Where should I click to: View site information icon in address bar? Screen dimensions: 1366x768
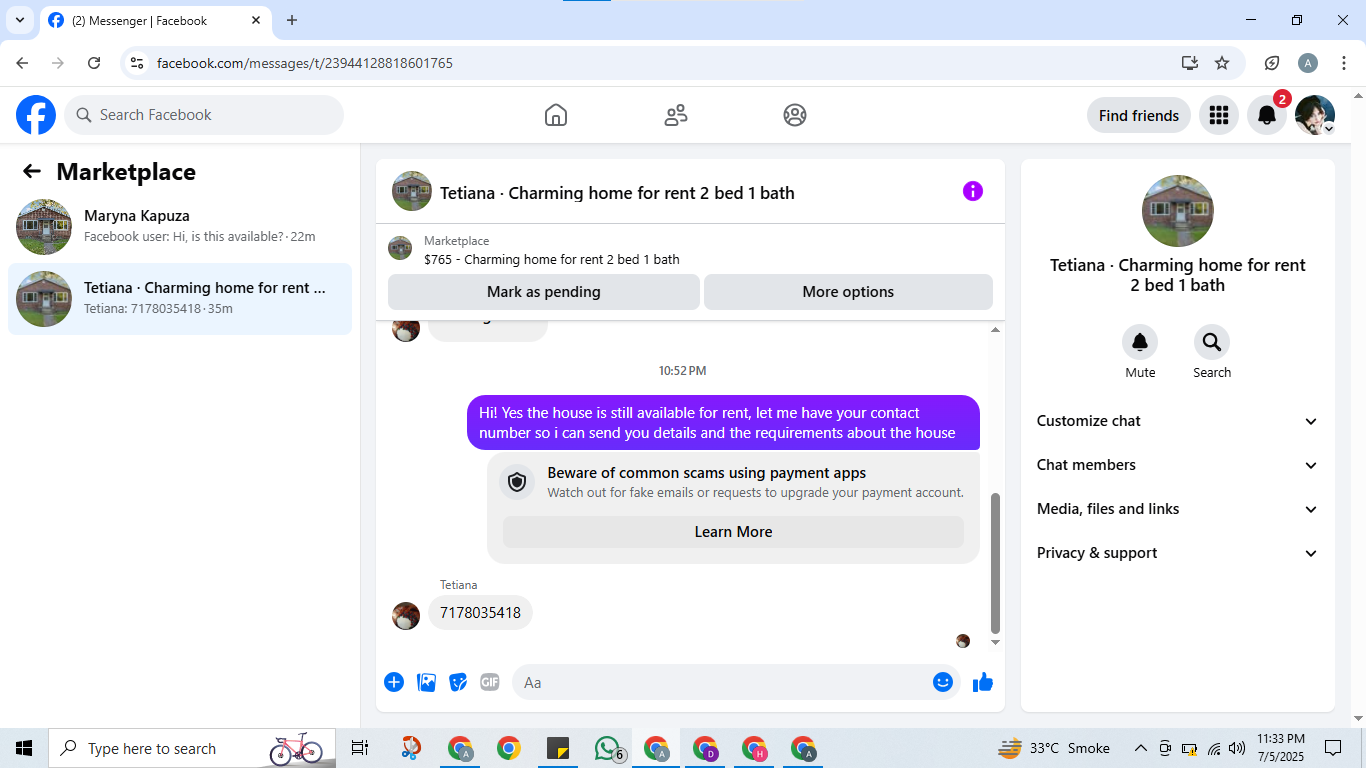138,63
